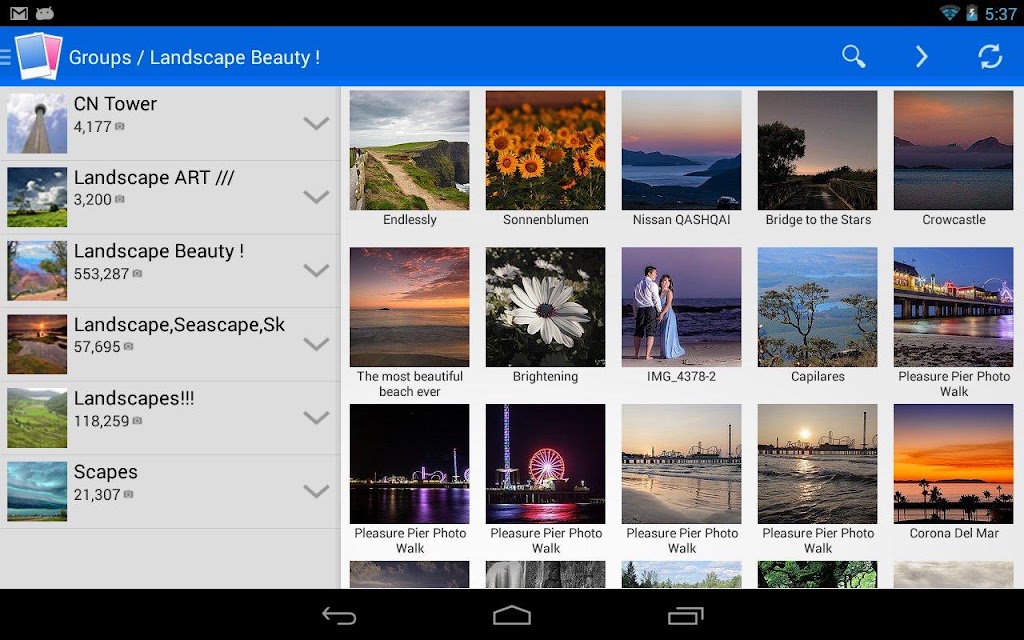Open the Sonnenblumen sunflower photo
1024x640 pixels.
545,150
